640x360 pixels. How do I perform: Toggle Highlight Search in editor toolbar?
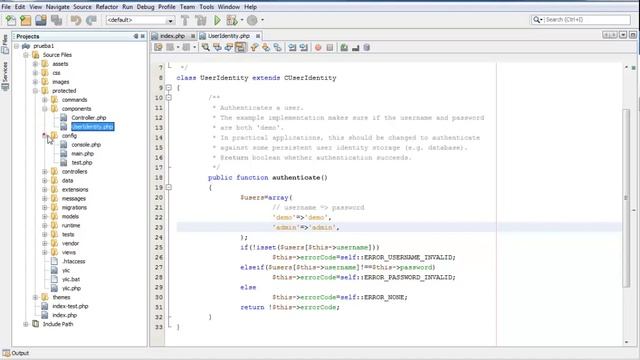pos(240,47)
